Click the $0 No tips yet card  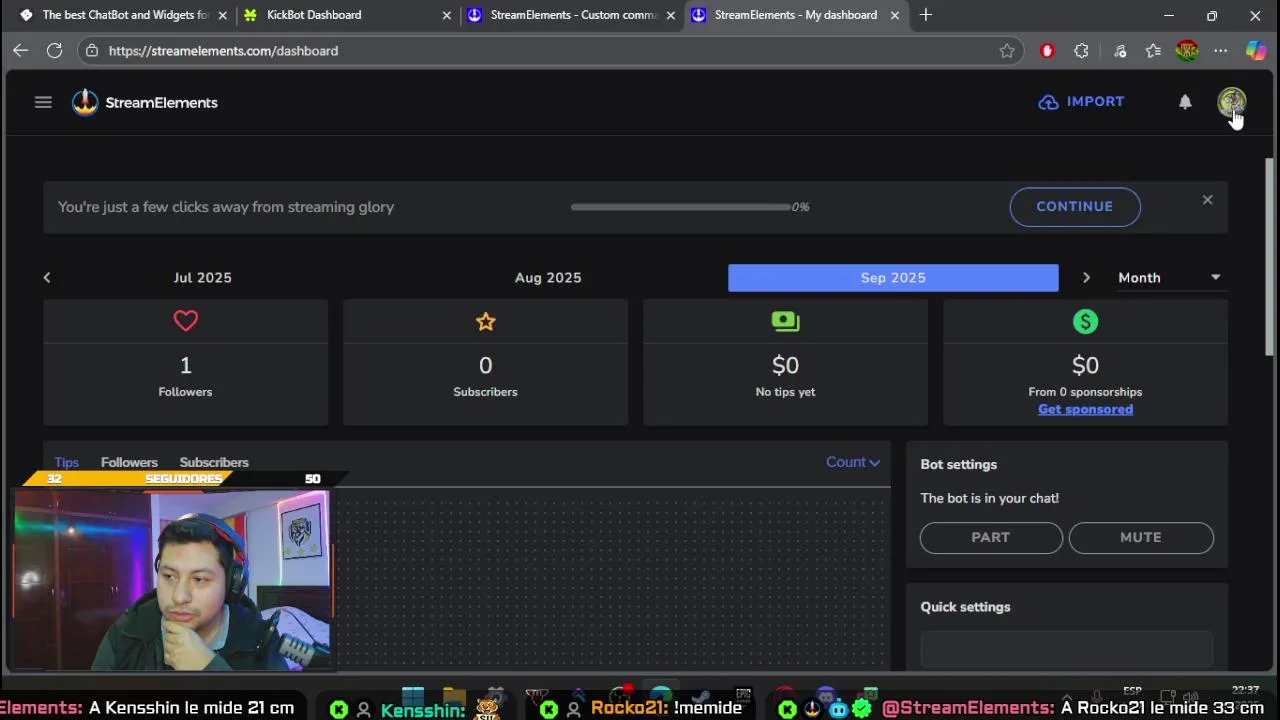tap(785, 362)
